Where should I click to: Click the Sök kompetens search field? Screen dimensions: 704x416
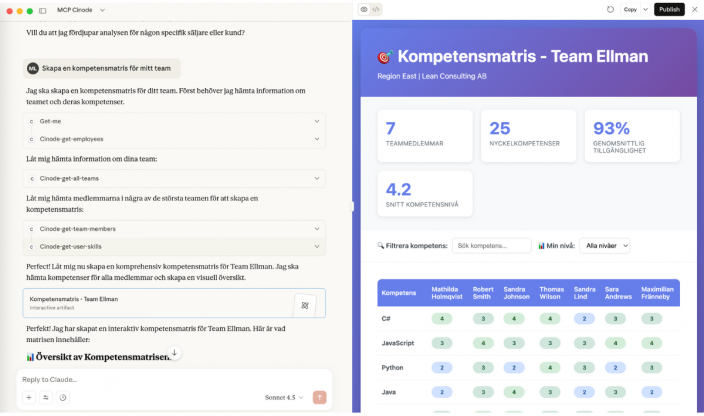click(x=491, y=245)
